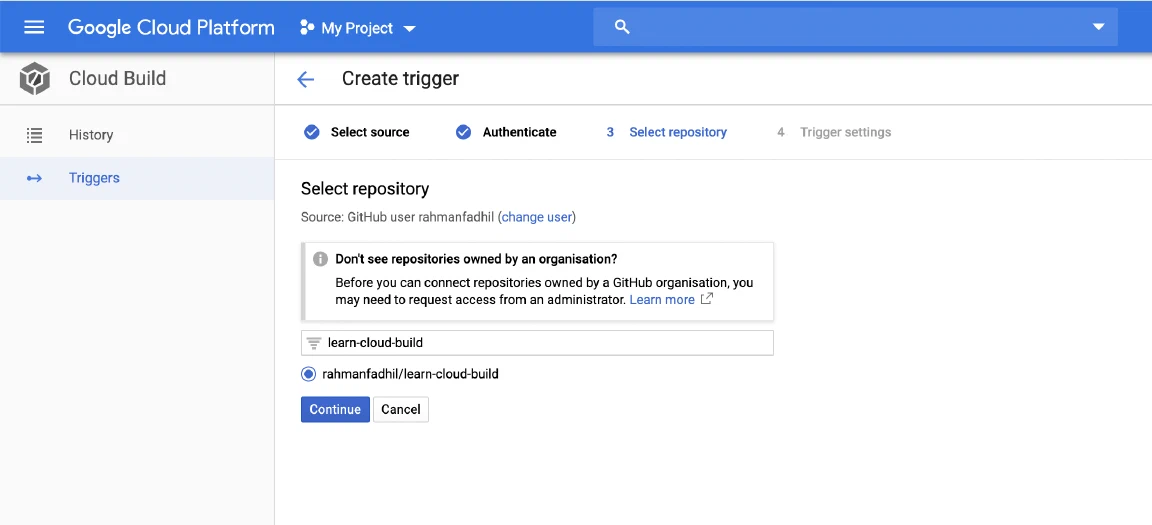
Task: Click the external link icon after Learn more
Action: pyautogui.click(x=707, y=300)
